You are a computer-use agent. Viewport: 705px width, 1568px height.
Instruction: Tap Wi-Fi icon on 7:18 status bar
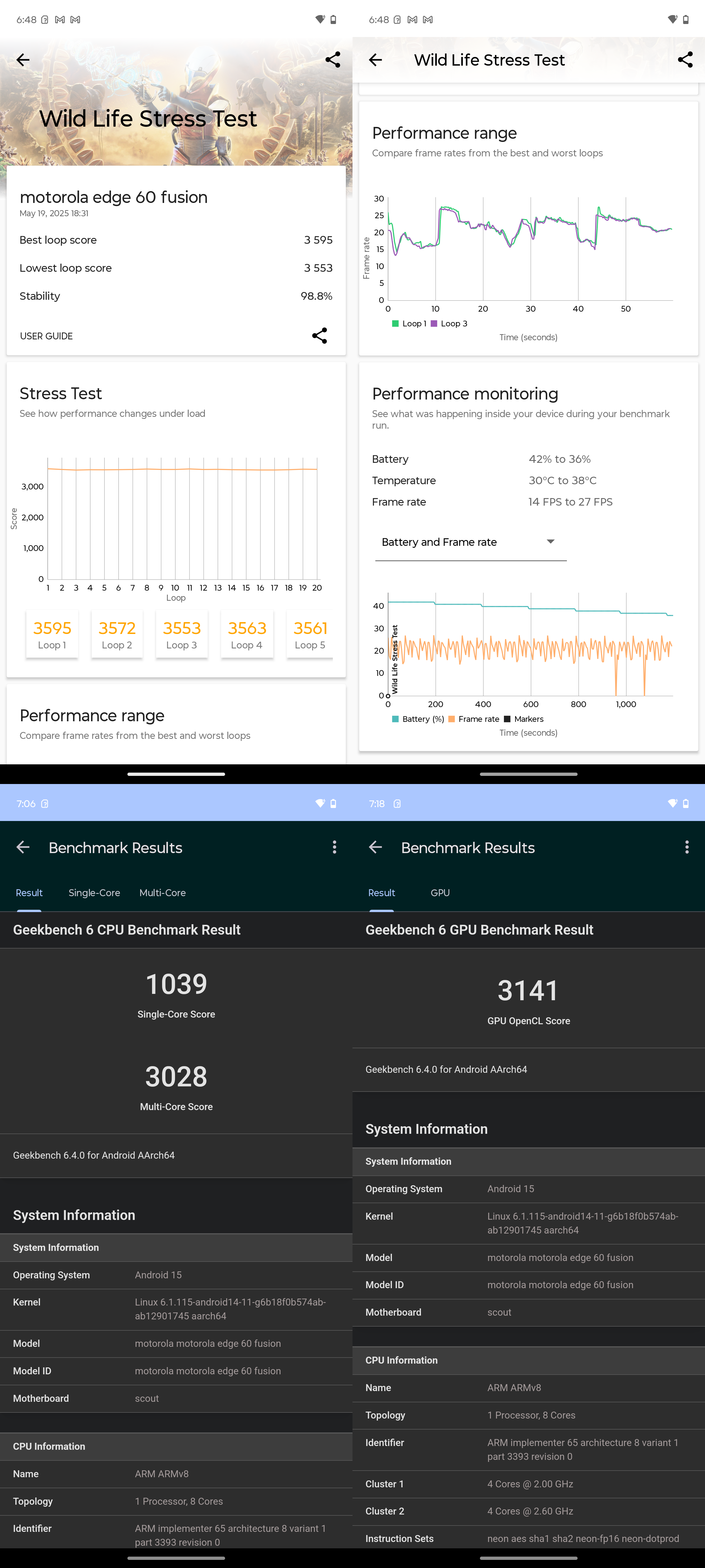(673, 803)
